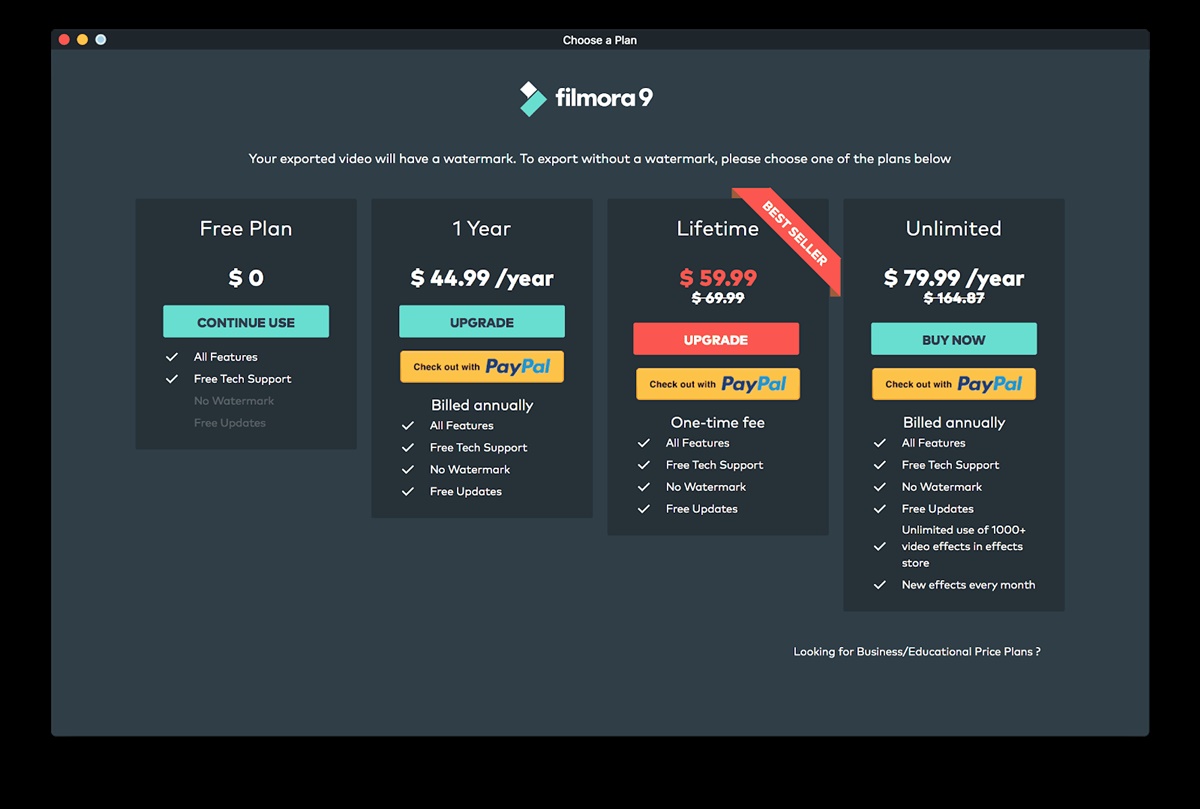Click Buy Now for Unlimited plan
Screen dimensions: 1200x809
tap(953, 339)
